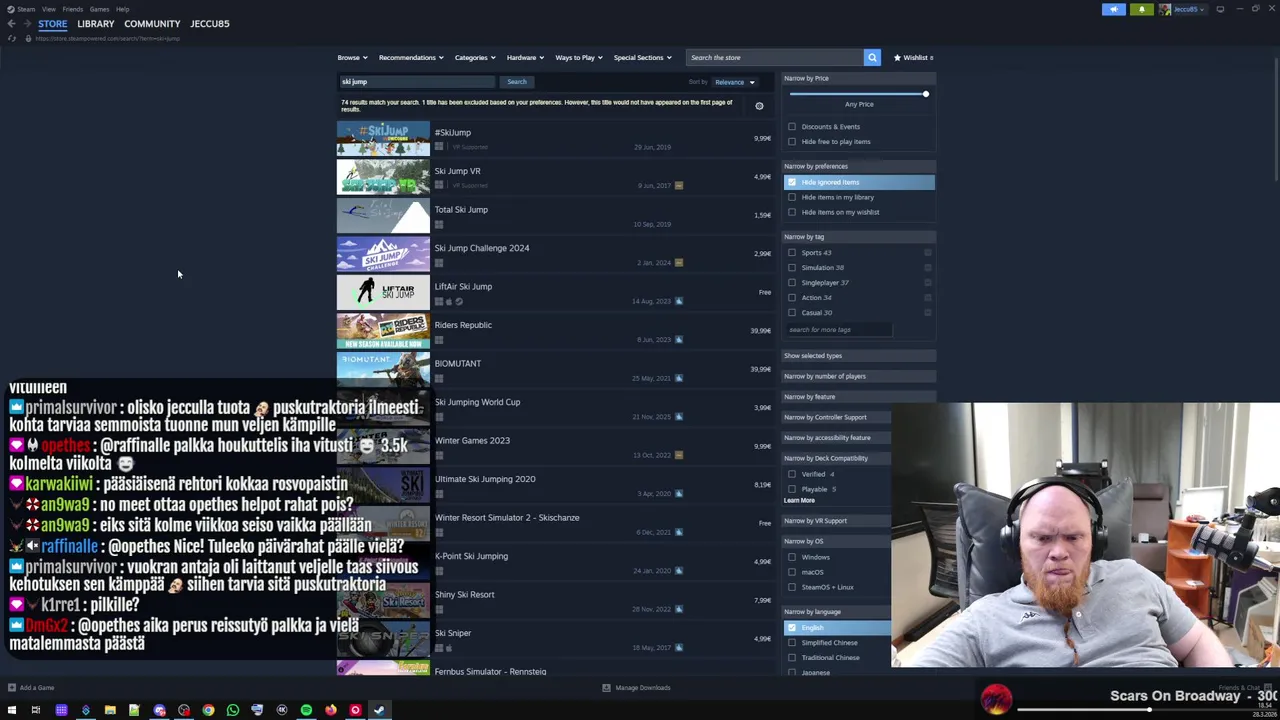The height and width of the screenshot is (720, 1280).
Task: Expand the Special Sections menu
Action: tap(642, 57)
